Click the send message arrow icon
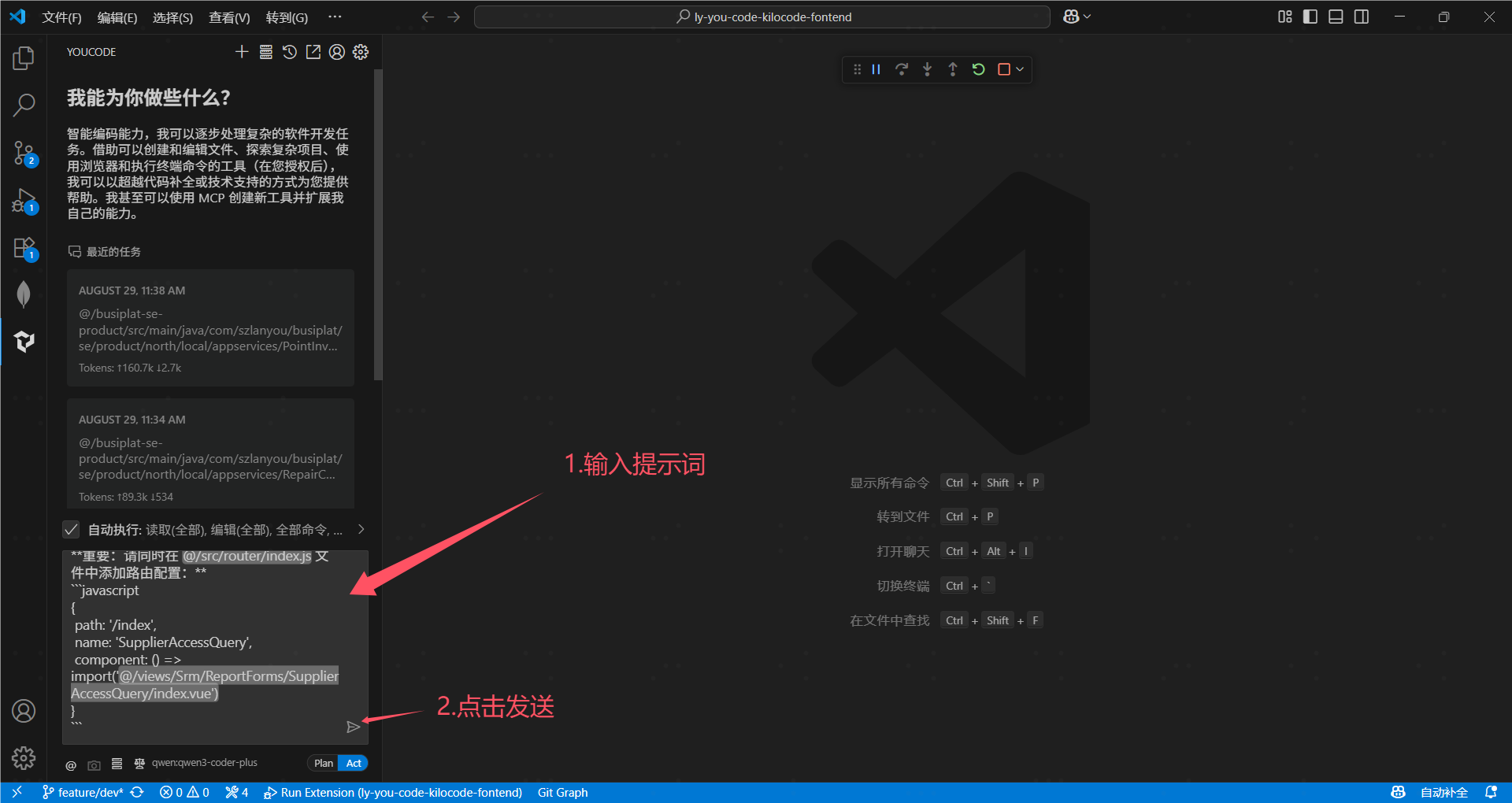The image size is (1512, 803). tap(353, 727)
